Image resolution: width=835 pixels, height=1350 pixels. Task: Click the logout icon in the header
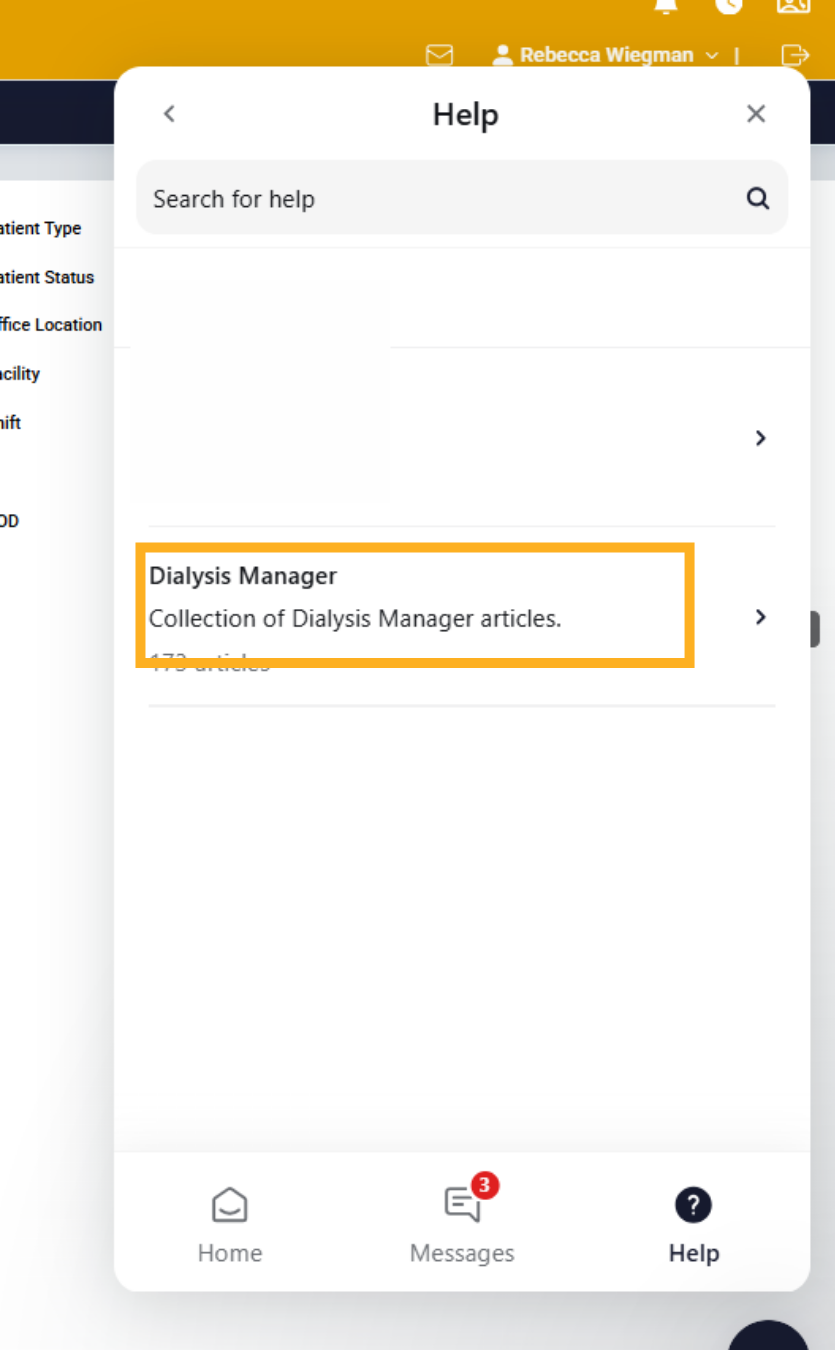point(795,55)
